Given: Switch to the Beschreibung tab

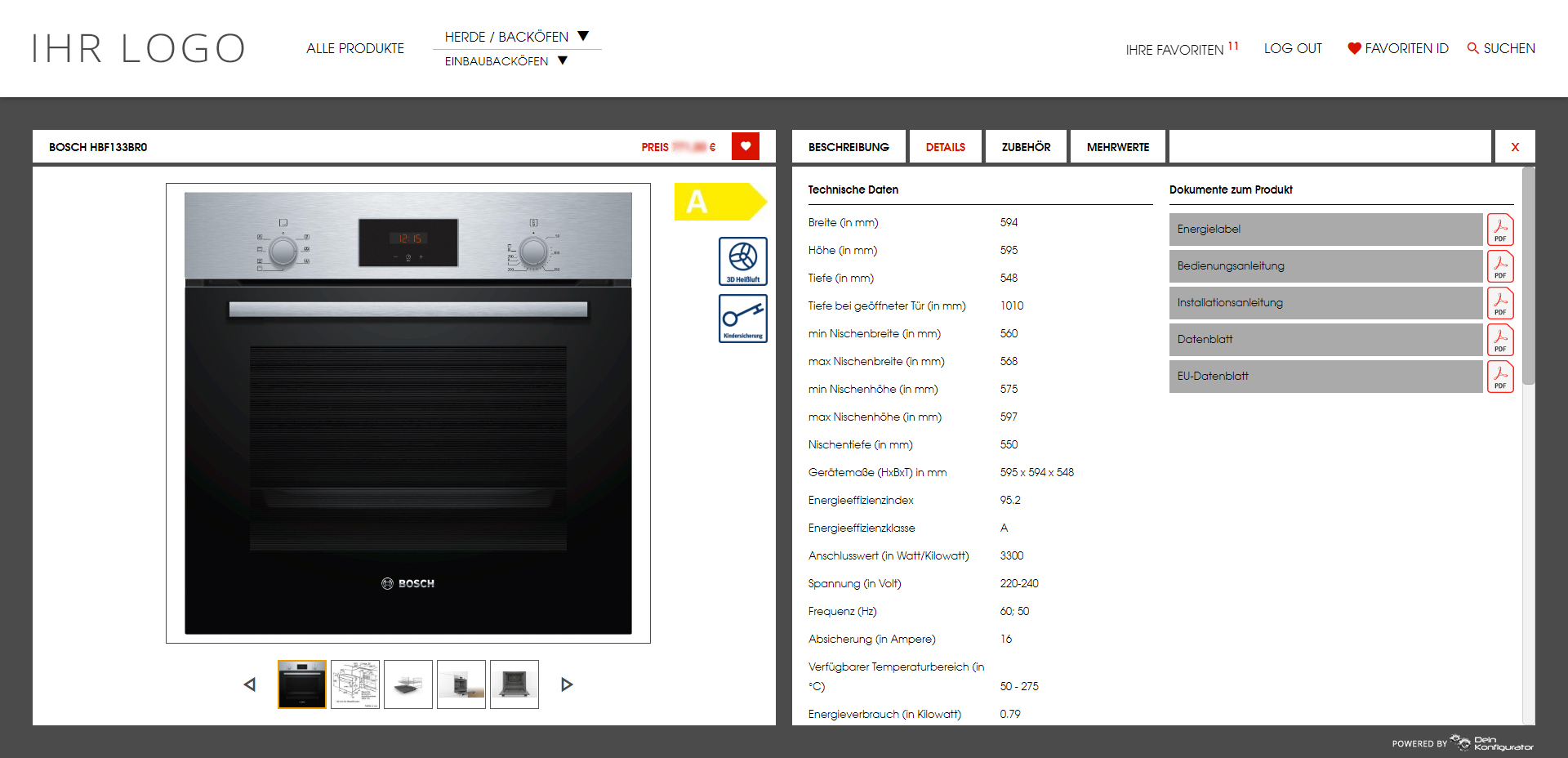Looking at the screenshot, I should pos(849,147).
